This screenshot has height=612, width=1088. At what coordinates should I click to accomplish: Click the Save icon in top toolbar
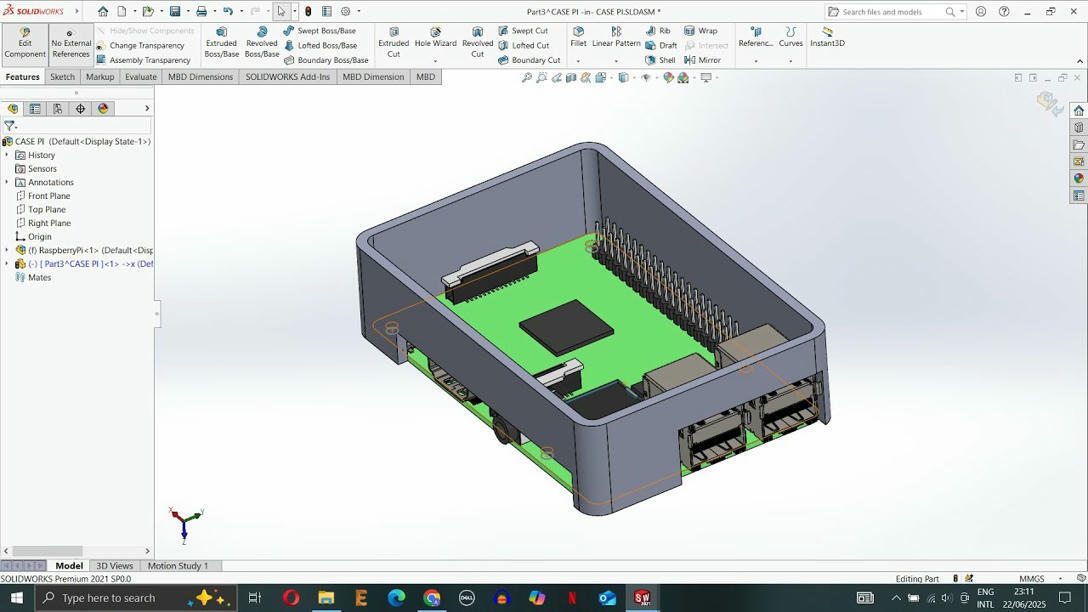(176, 11)
